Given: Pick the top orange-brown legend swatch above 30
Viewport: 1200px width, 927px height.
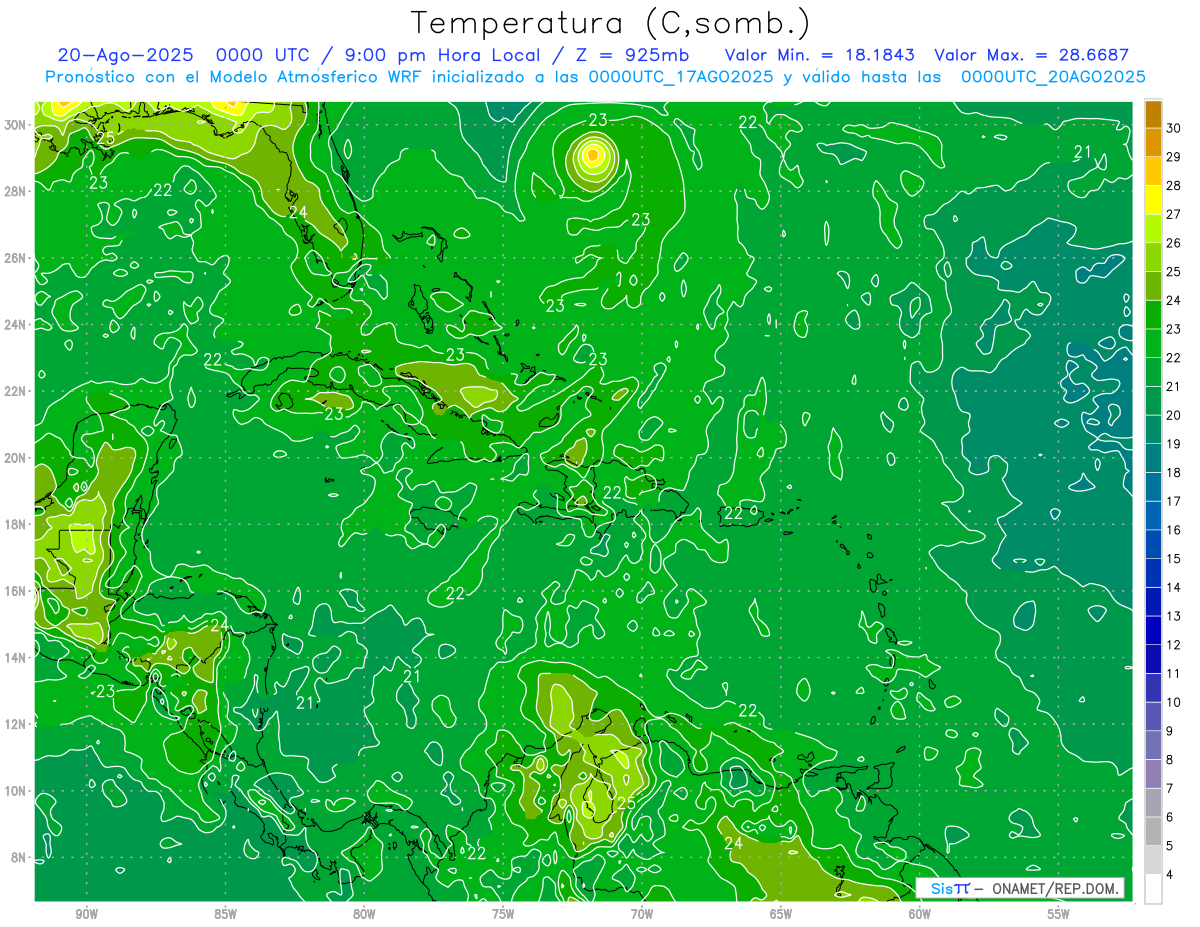Looking at the screenshot, I should pos(1153,115).
